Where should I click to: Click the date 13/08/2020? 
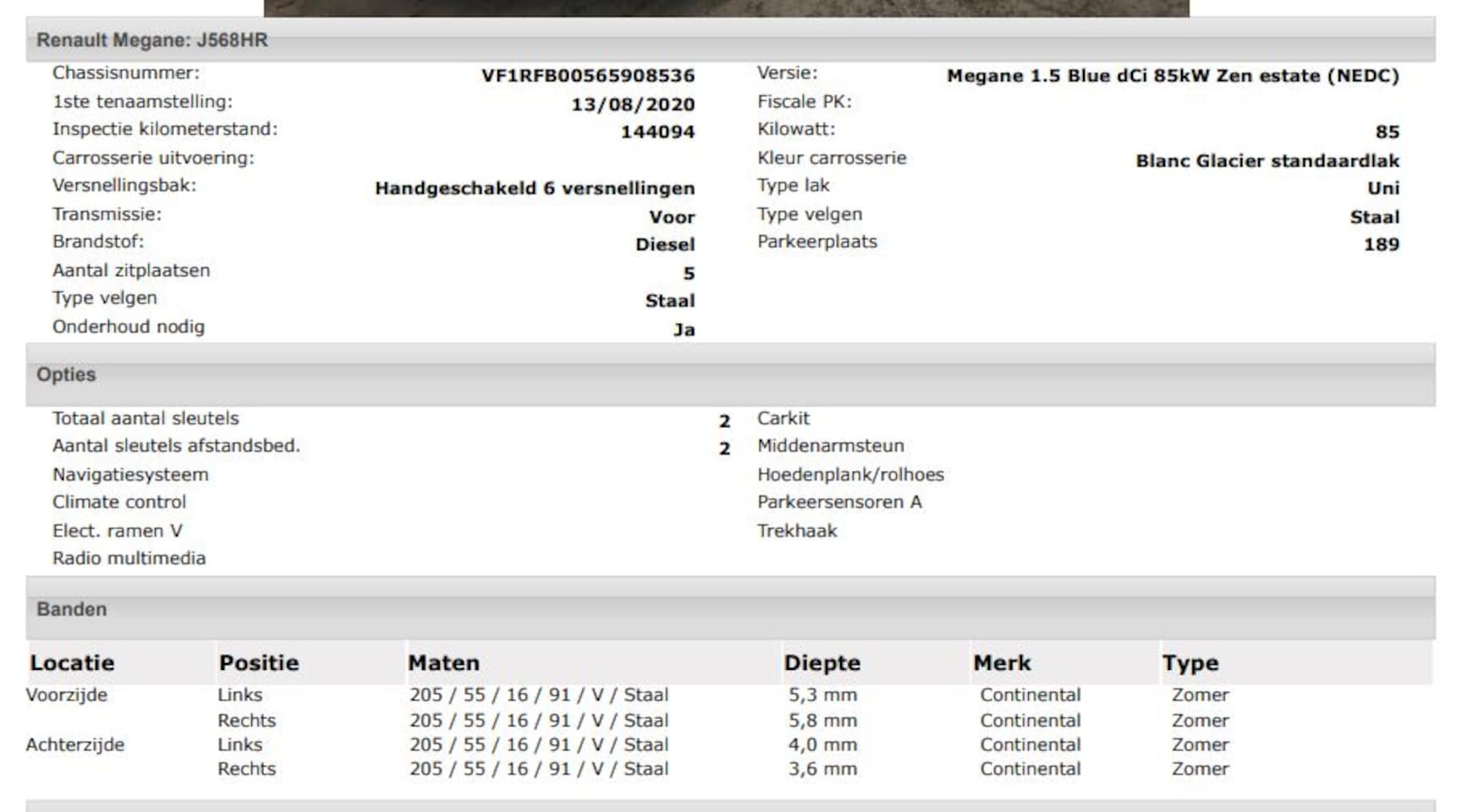point(633,104)
